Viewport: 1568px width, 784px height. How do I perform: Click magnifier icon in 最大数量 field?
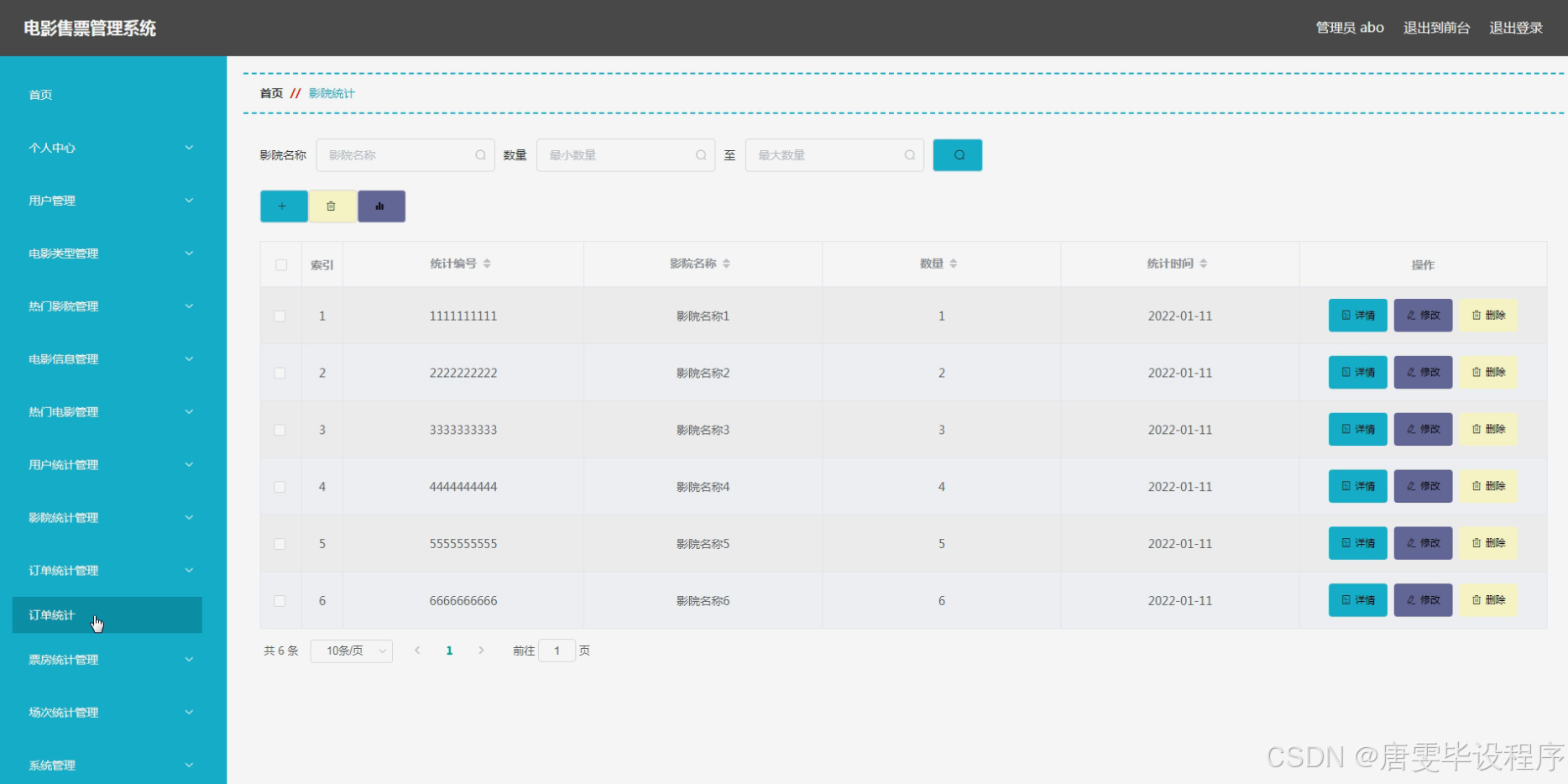[910, 155]
